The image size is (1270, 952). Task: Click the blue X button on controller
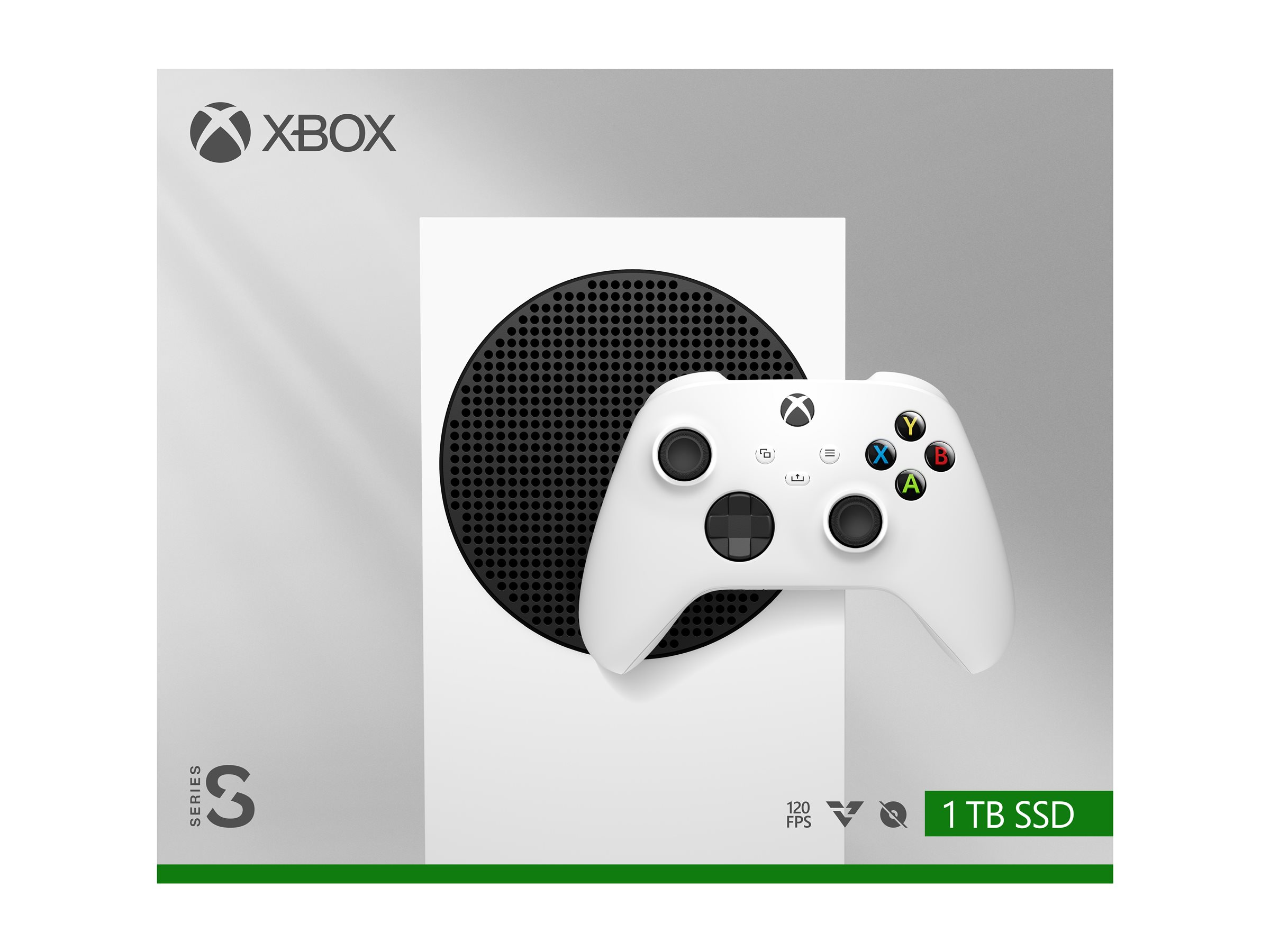[881, 455]
